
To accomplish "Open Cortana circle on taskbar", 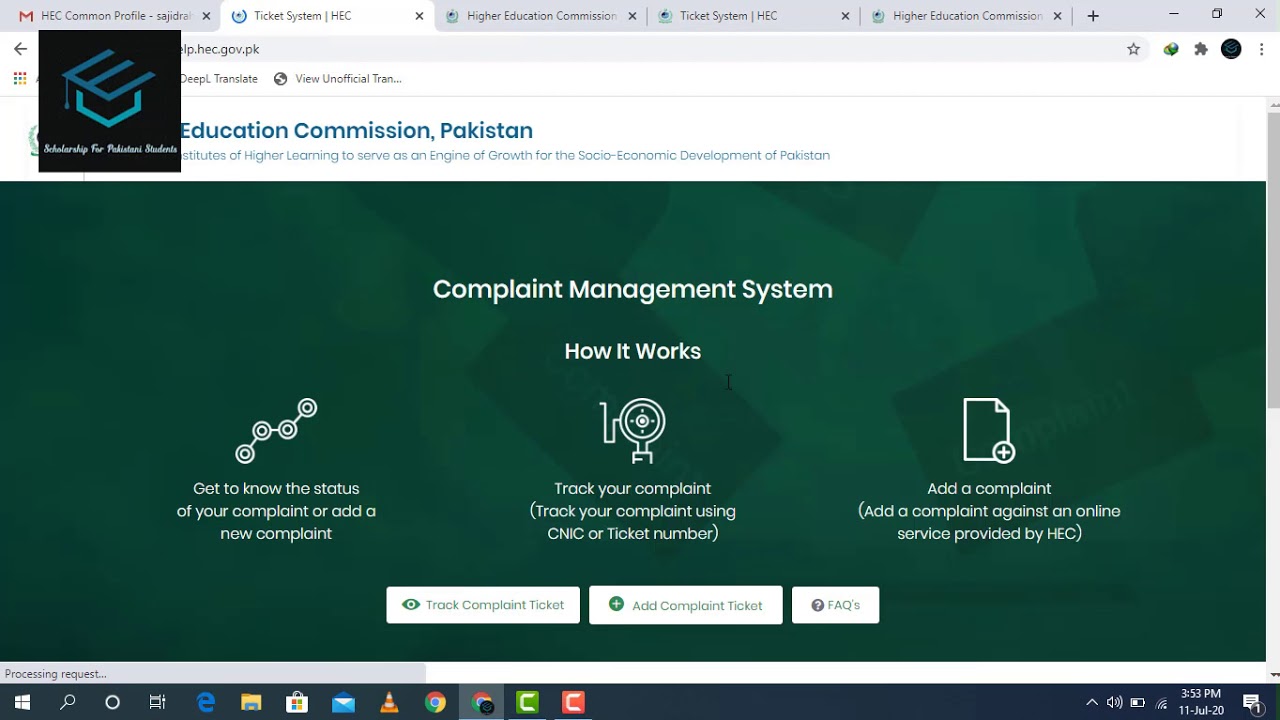I will point(112,703).
